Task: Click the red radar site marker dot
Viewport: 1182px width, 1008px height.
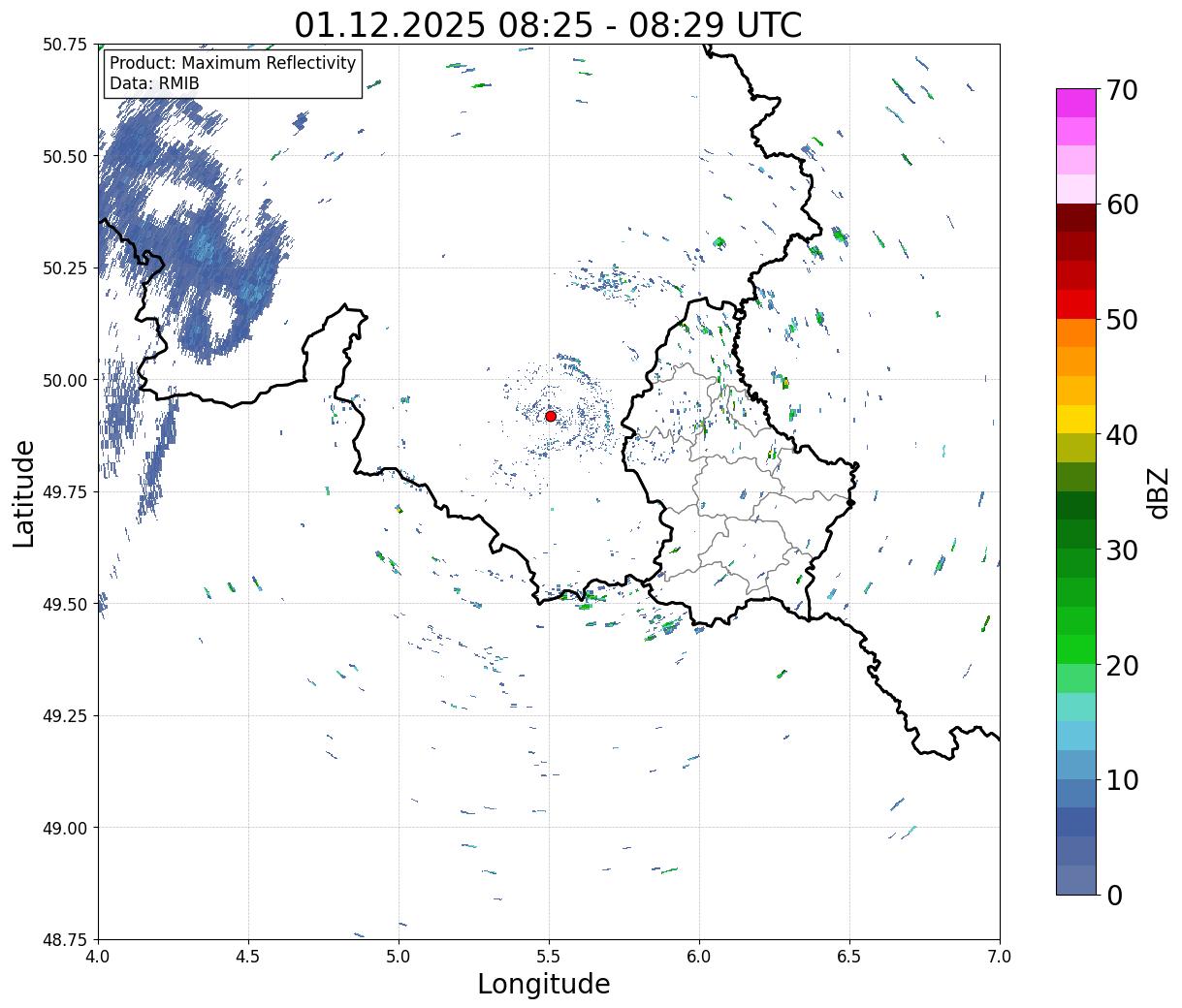Action: 551,416
